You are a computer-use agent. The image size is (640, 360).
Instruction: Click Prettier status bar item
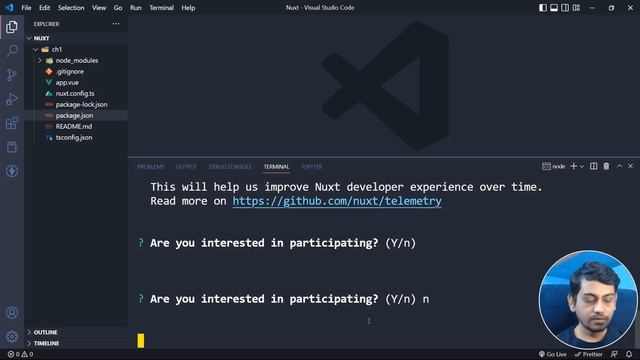click(x=589, y=354)
